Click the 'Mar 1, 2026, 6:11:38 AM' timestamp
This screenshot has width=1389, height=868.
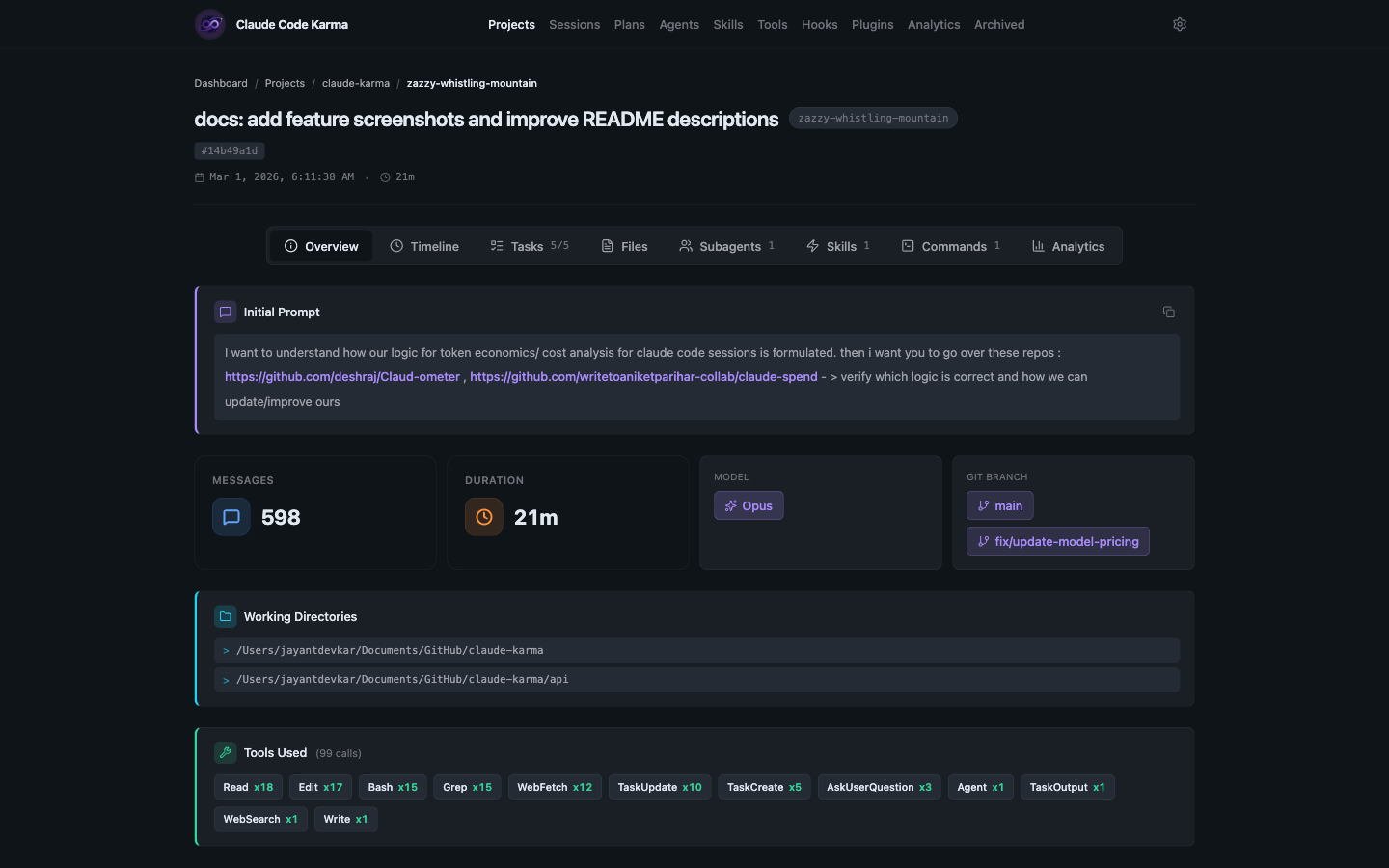tap(282, 177)
